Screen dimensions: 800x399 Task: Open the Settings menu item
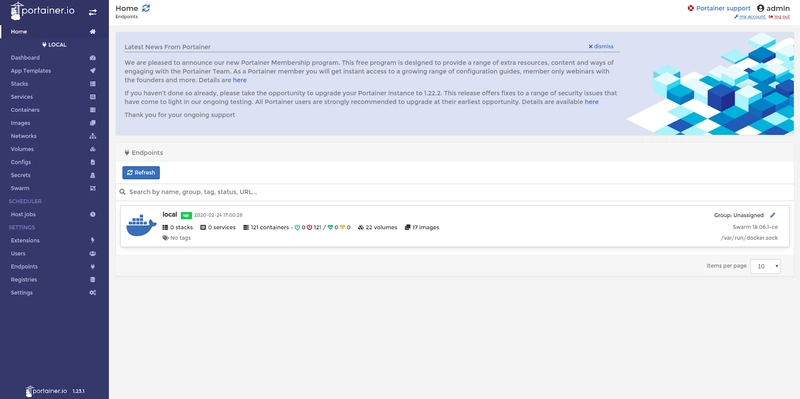(21, 293)
